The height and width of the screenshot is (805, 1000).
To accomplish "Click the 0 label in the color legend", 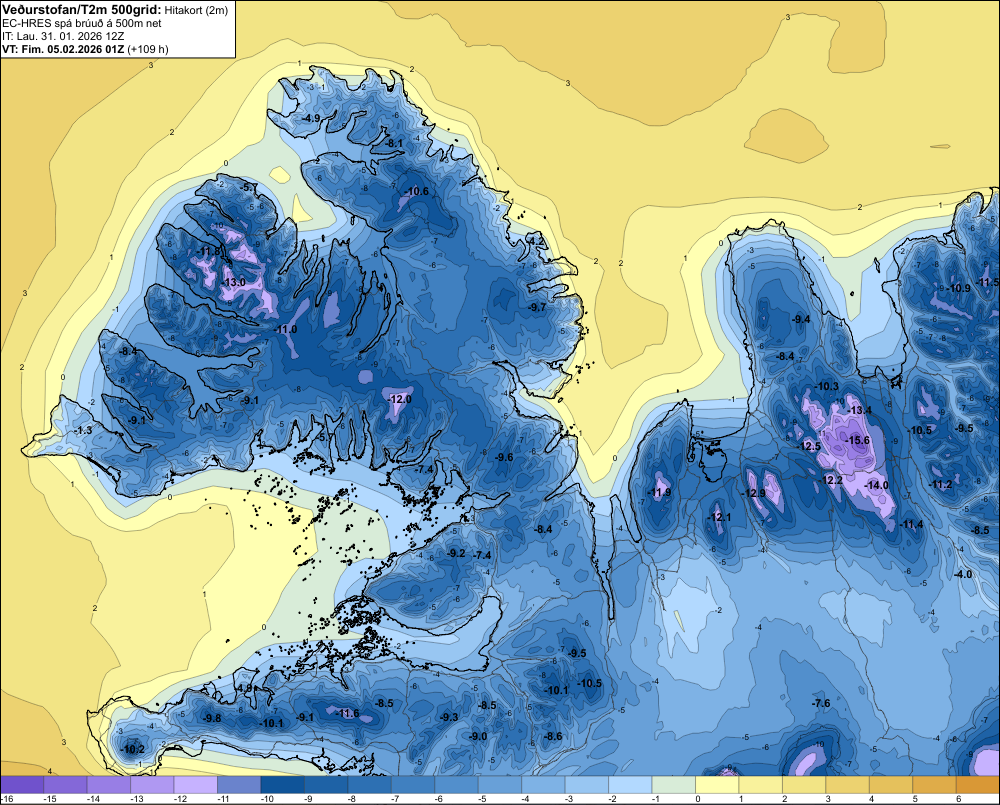I will click(698, 799).
